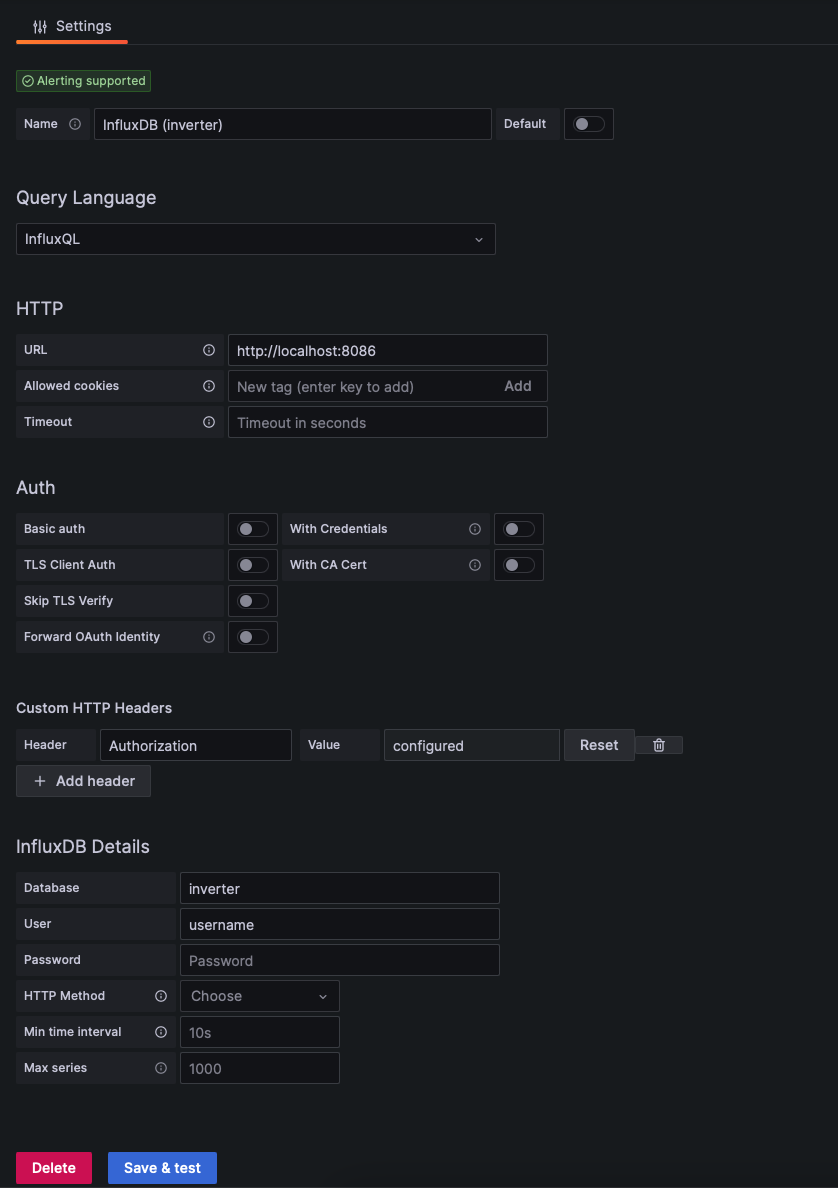Click the URL info icon
Screen dimensions: 838x1188
click(x=209, y=350)
